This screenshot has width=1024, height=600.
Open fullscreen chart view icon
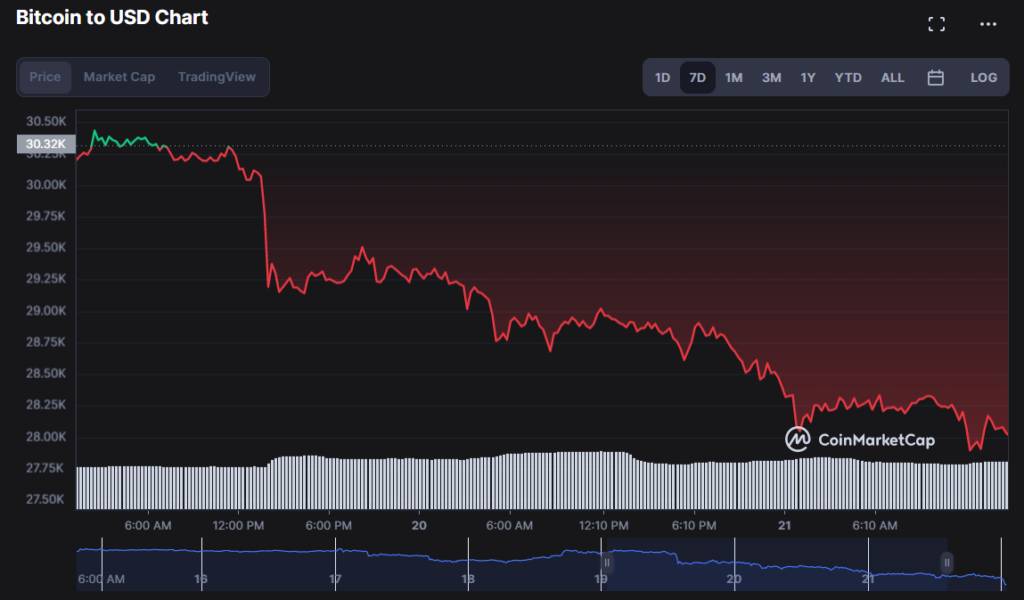point(936,23)
